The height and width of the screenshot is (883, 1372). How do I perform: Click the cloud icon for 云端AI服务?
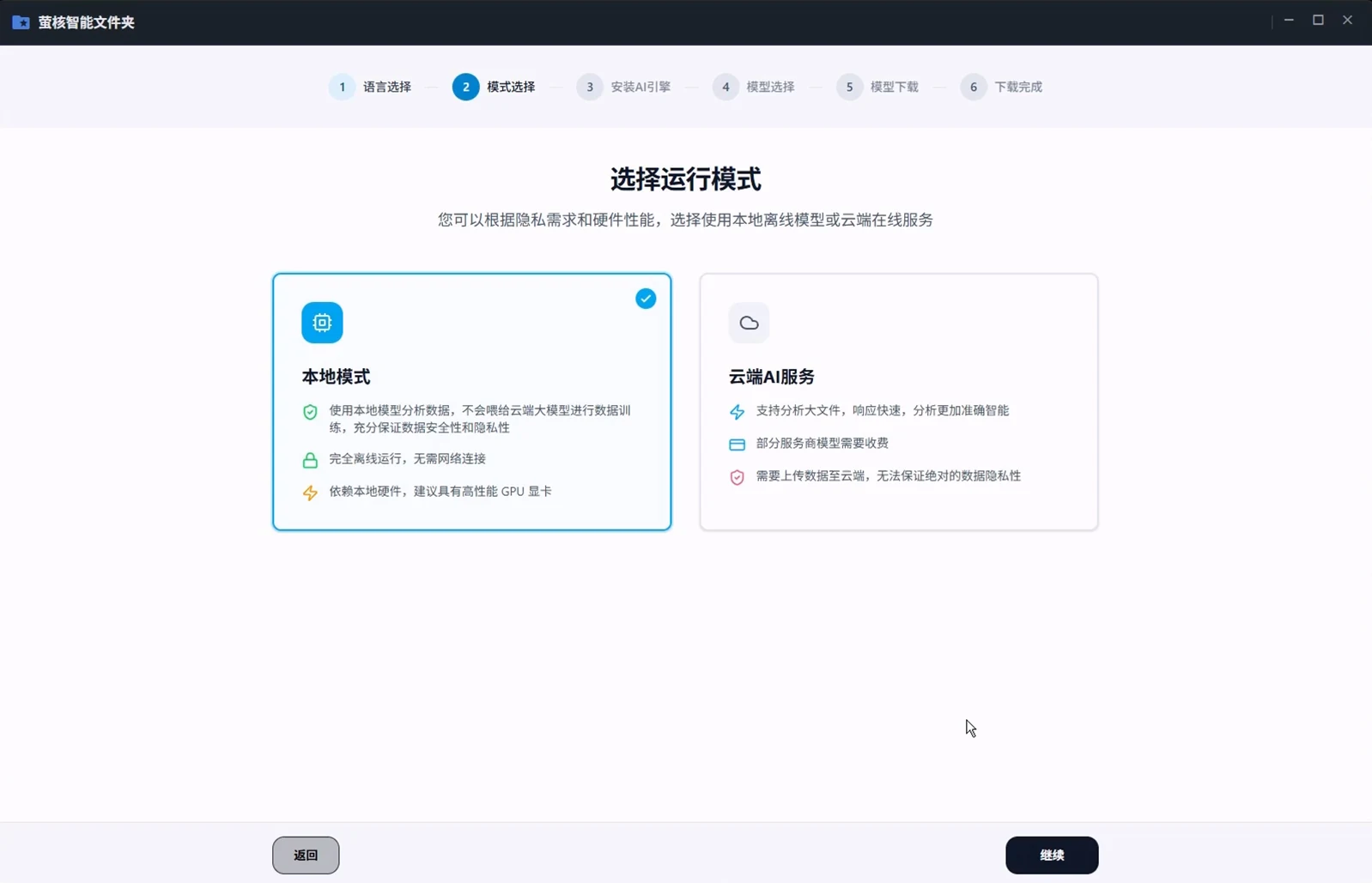(x=749, y=323)
